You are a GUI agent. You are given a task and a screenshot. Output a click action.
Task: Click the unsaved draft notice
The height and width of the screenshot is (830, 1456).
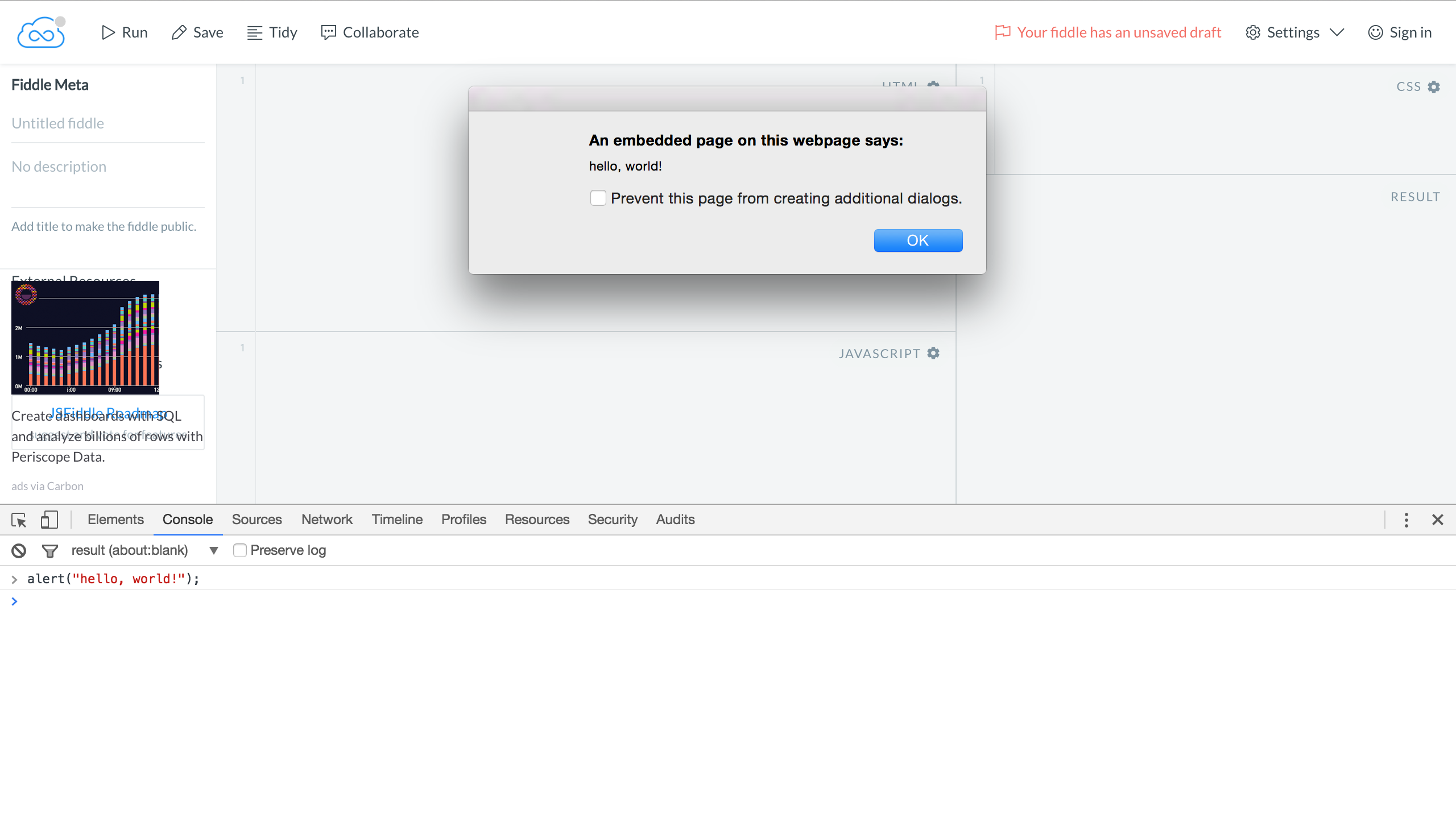(x=1107, y=32)
